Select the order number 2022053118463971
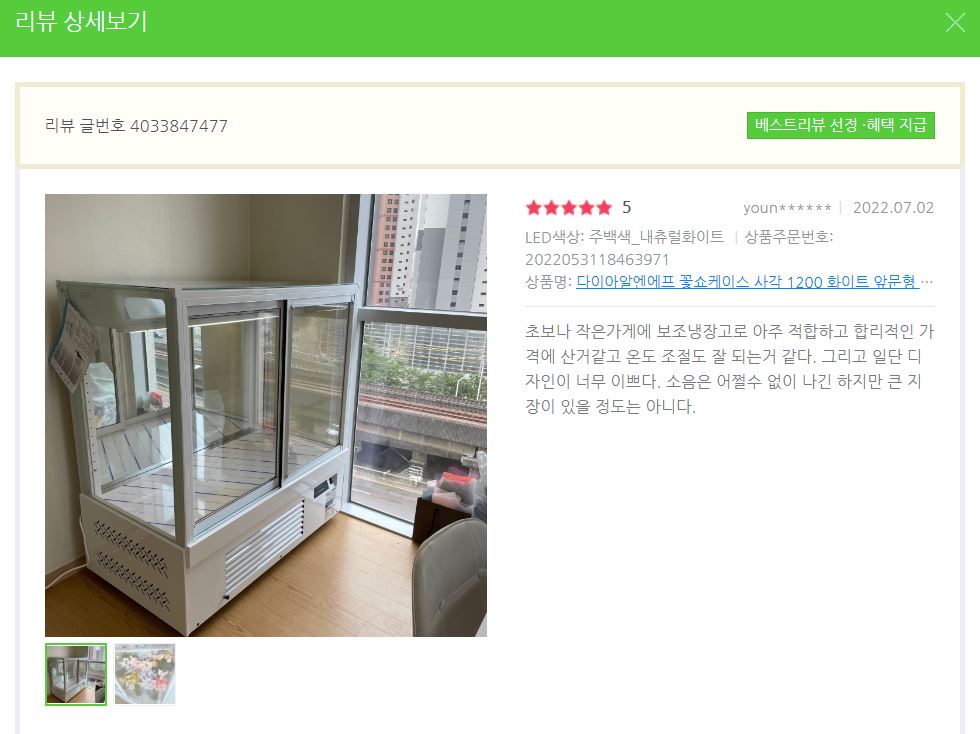 click(598, 259)
